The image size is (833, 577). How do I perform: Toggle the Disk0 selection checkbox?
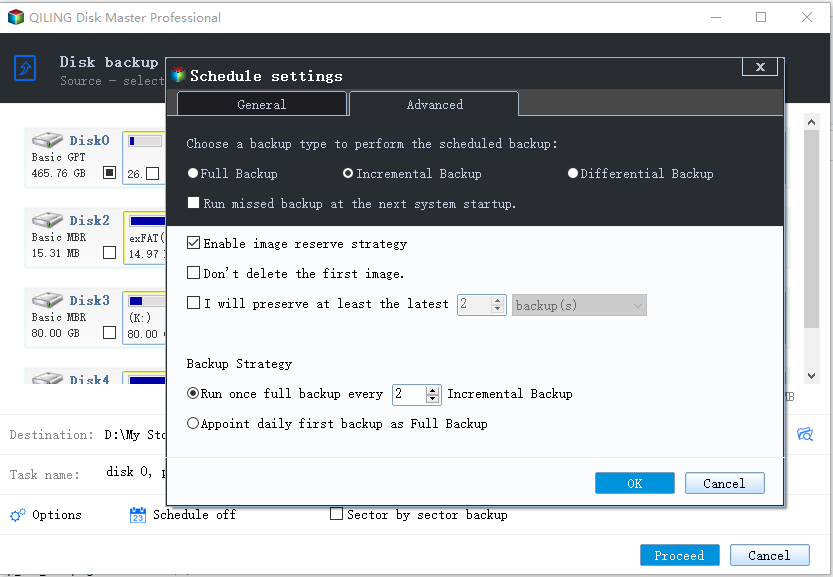tap(109, 173)
